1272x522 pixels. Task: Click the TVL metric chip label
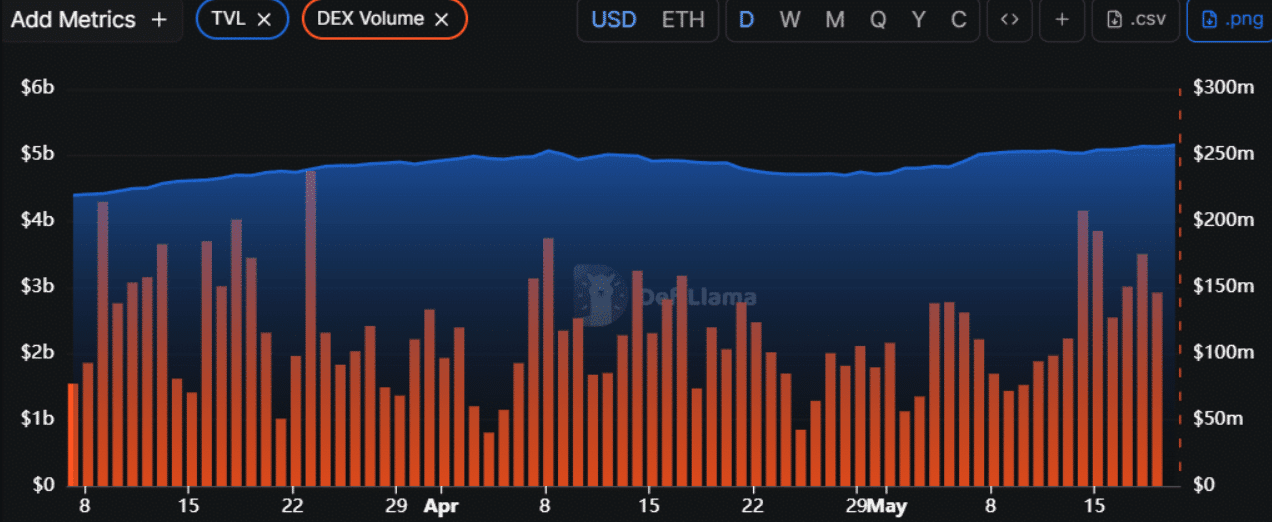[228, 19]
